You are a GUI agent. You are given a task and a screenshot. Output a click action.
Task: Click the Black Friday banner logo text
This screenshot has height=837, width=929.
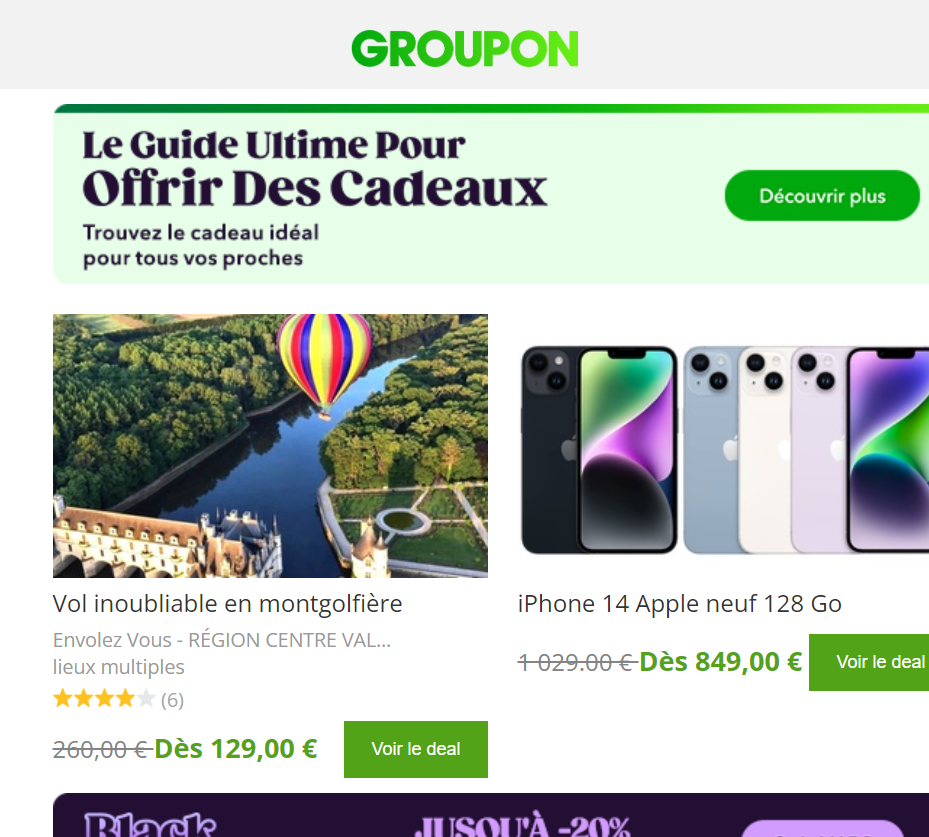click(150, 825)
